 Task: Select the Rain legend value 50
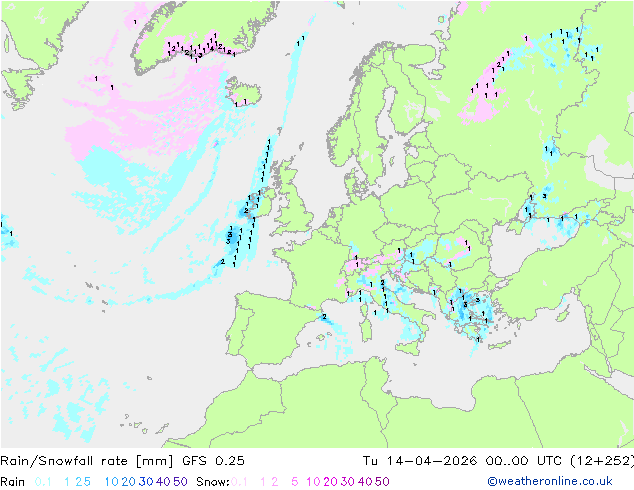coord(180,482)
